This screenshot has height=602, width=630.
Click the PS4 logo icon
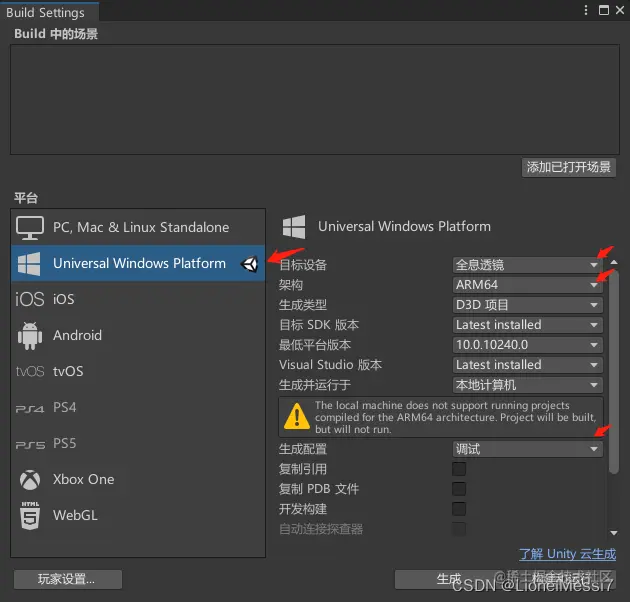[30, 409]
